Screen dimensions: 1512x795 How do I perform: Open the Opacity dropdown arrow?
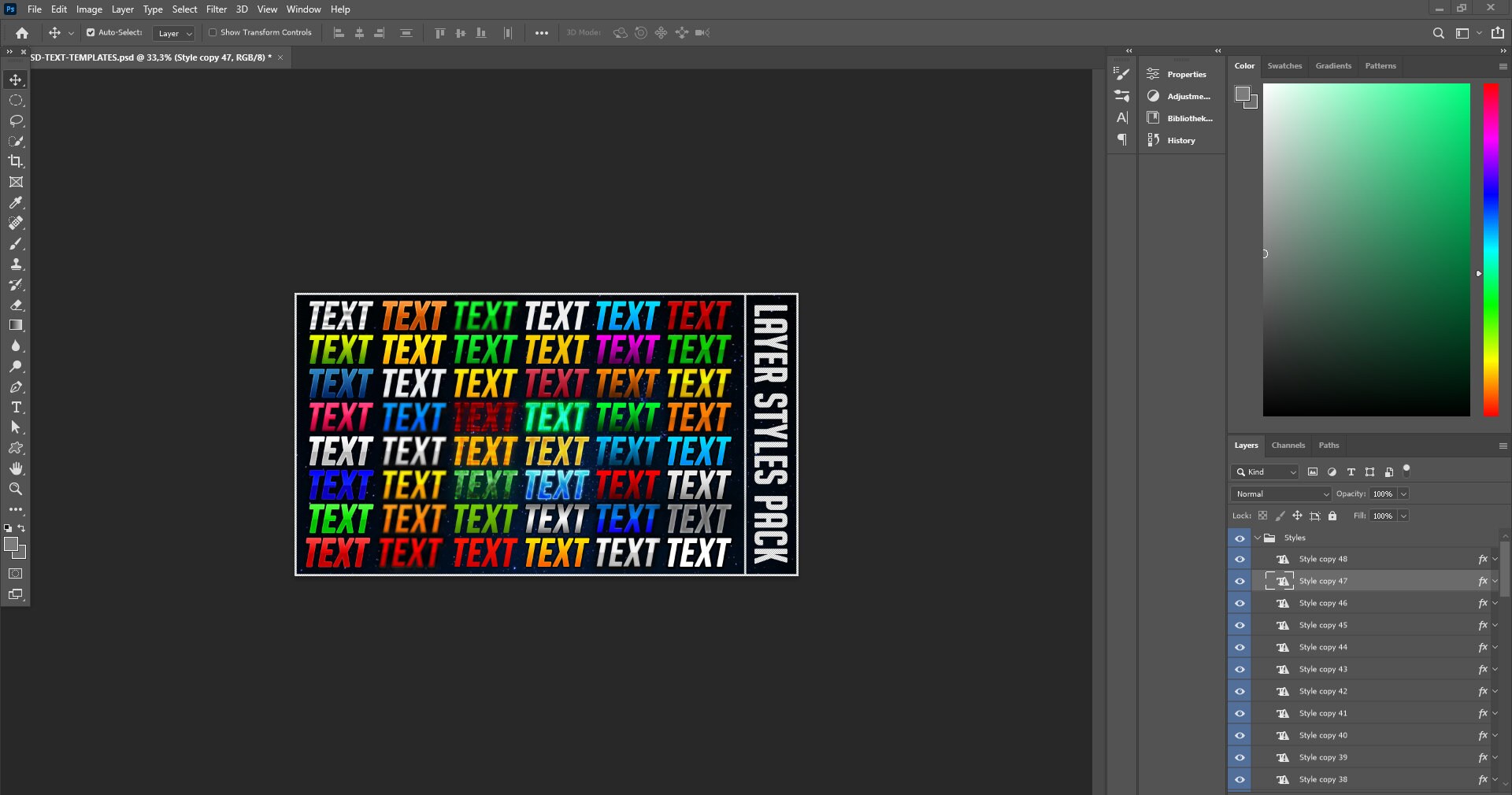click(1406, 494)
